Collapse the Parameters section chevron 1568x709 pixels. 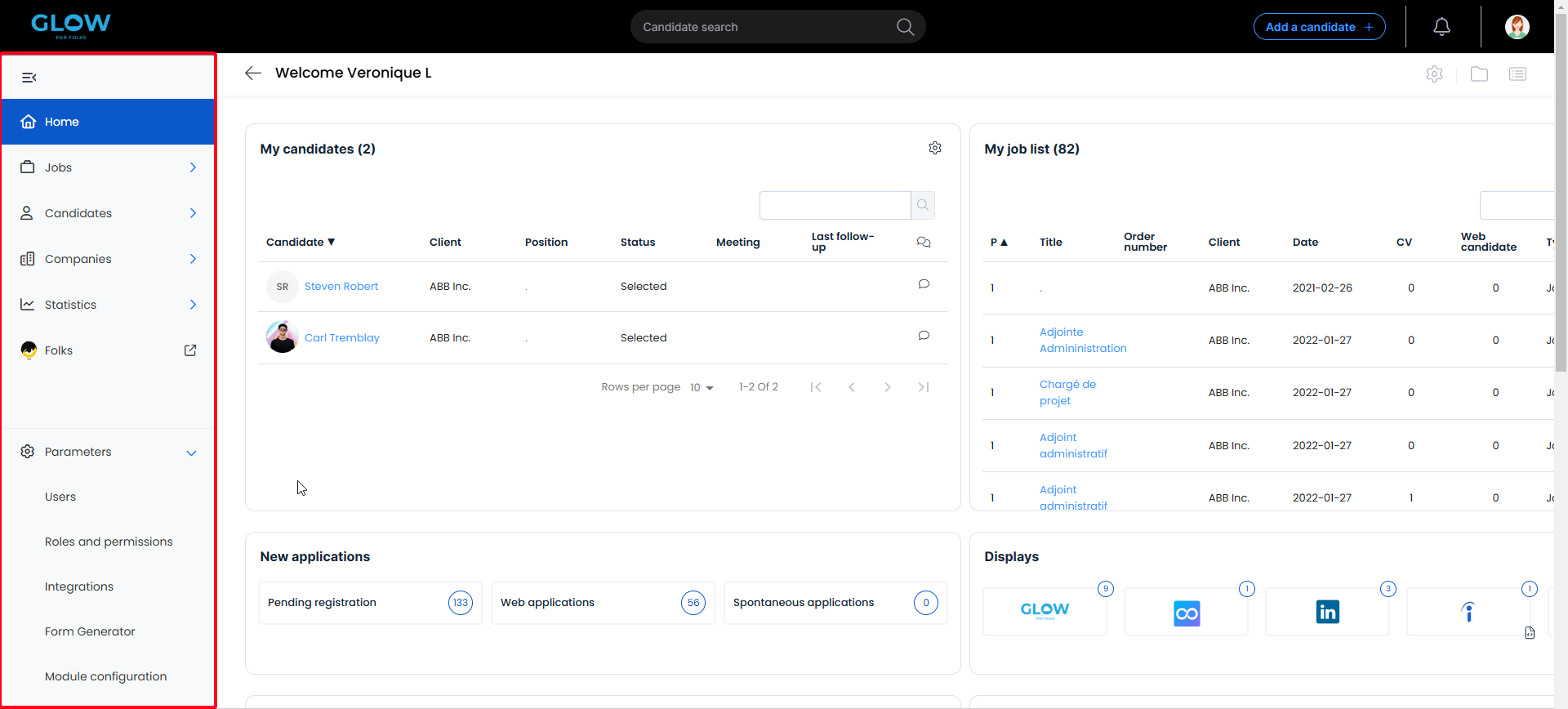coord(191,453)
